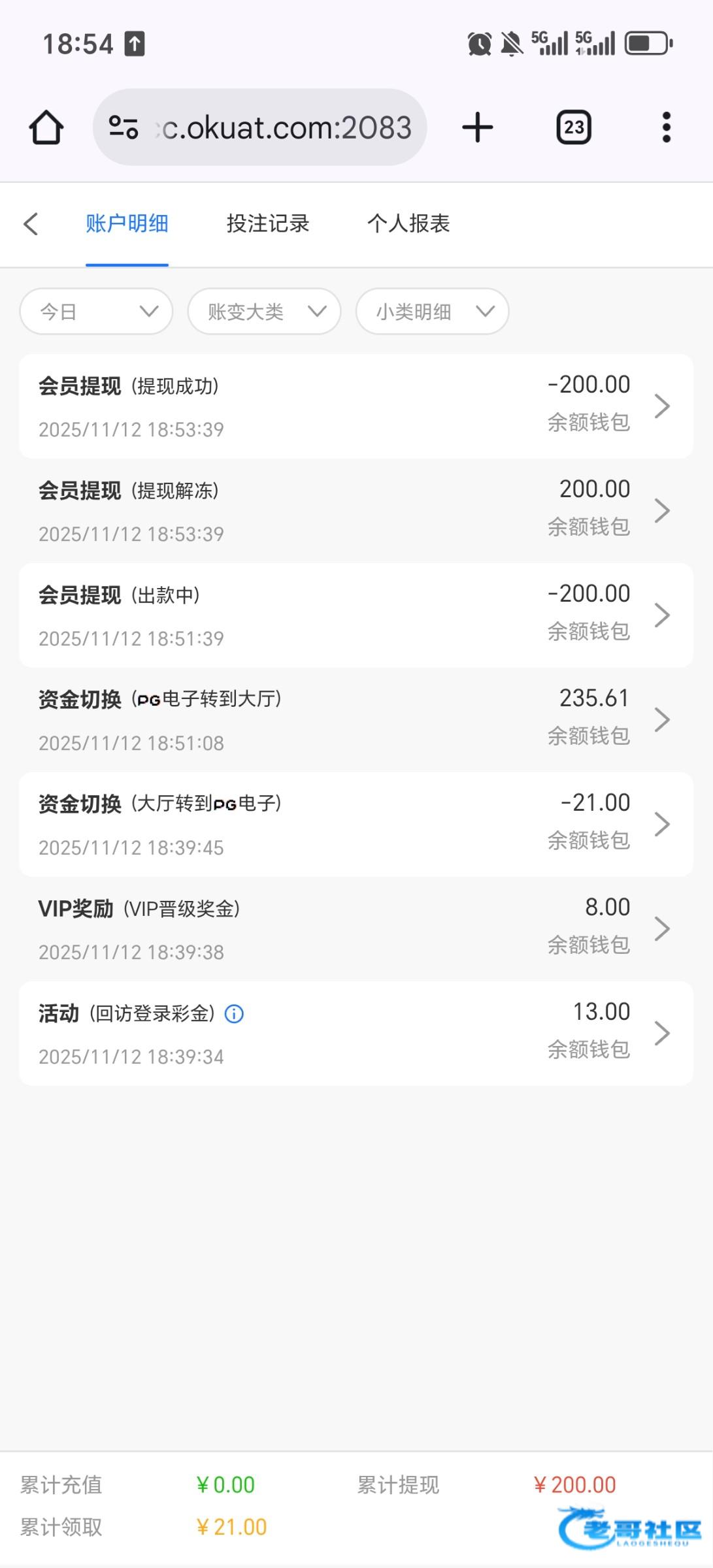Open a new tab with plus icon

click(477, 127)
